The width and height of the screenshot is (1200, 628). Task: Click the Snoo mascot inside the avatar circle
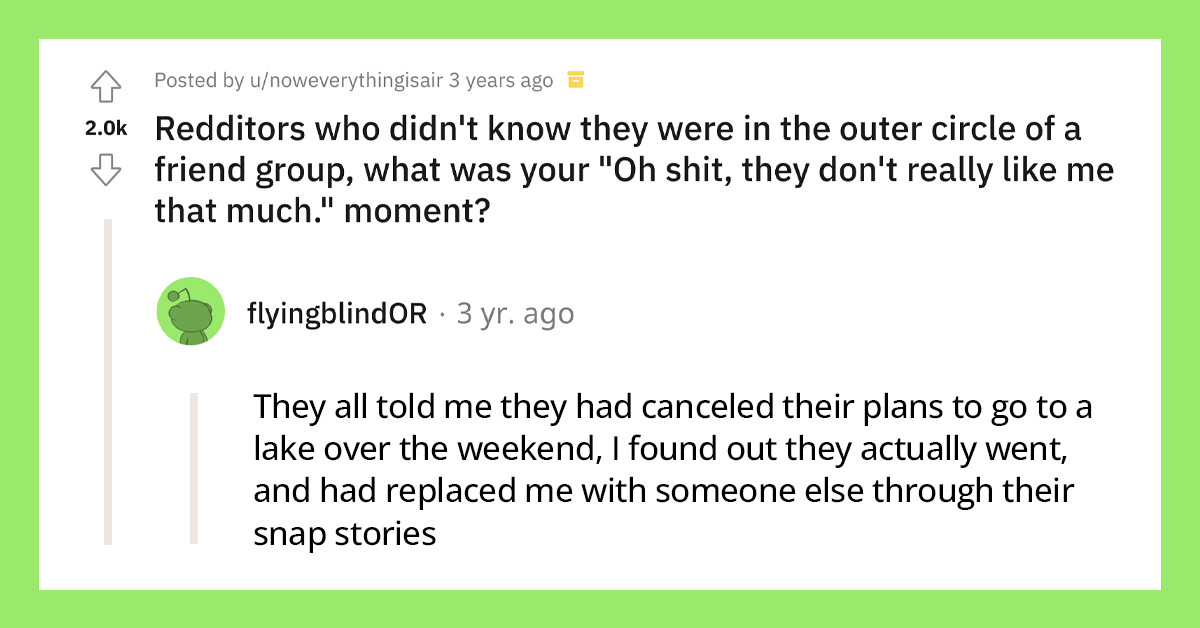tap(191, 311)
